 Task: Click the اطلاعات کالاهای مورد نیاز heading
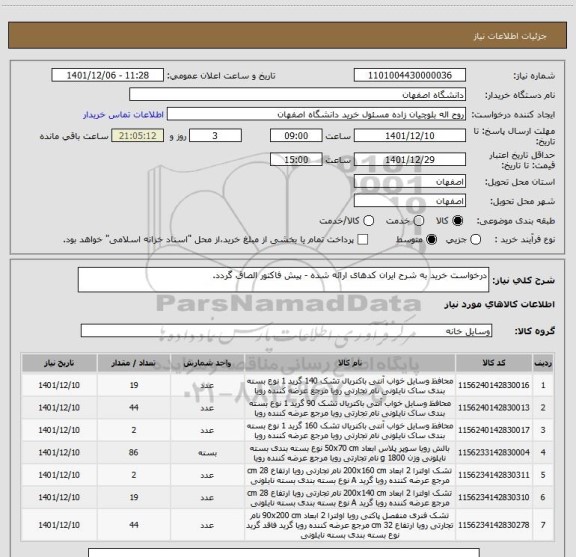point(500,304)
